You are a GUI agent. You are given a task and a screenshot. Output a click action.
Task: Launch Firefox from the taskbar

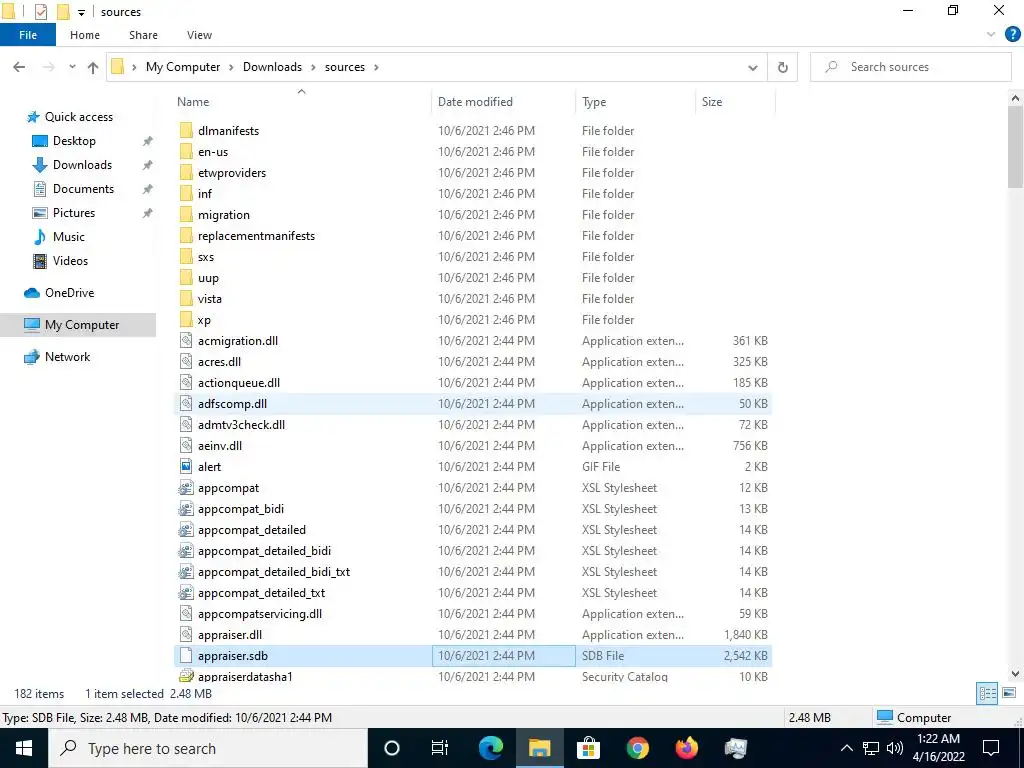686,748
